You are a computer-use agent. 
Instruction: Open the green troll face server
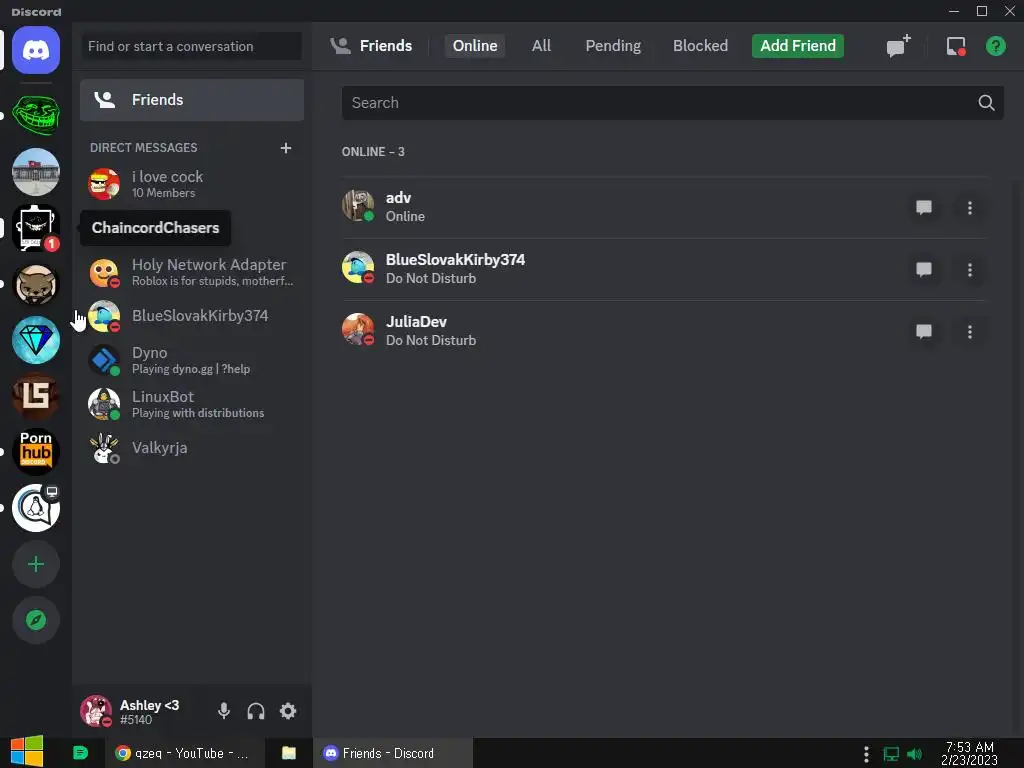point(36,116)
